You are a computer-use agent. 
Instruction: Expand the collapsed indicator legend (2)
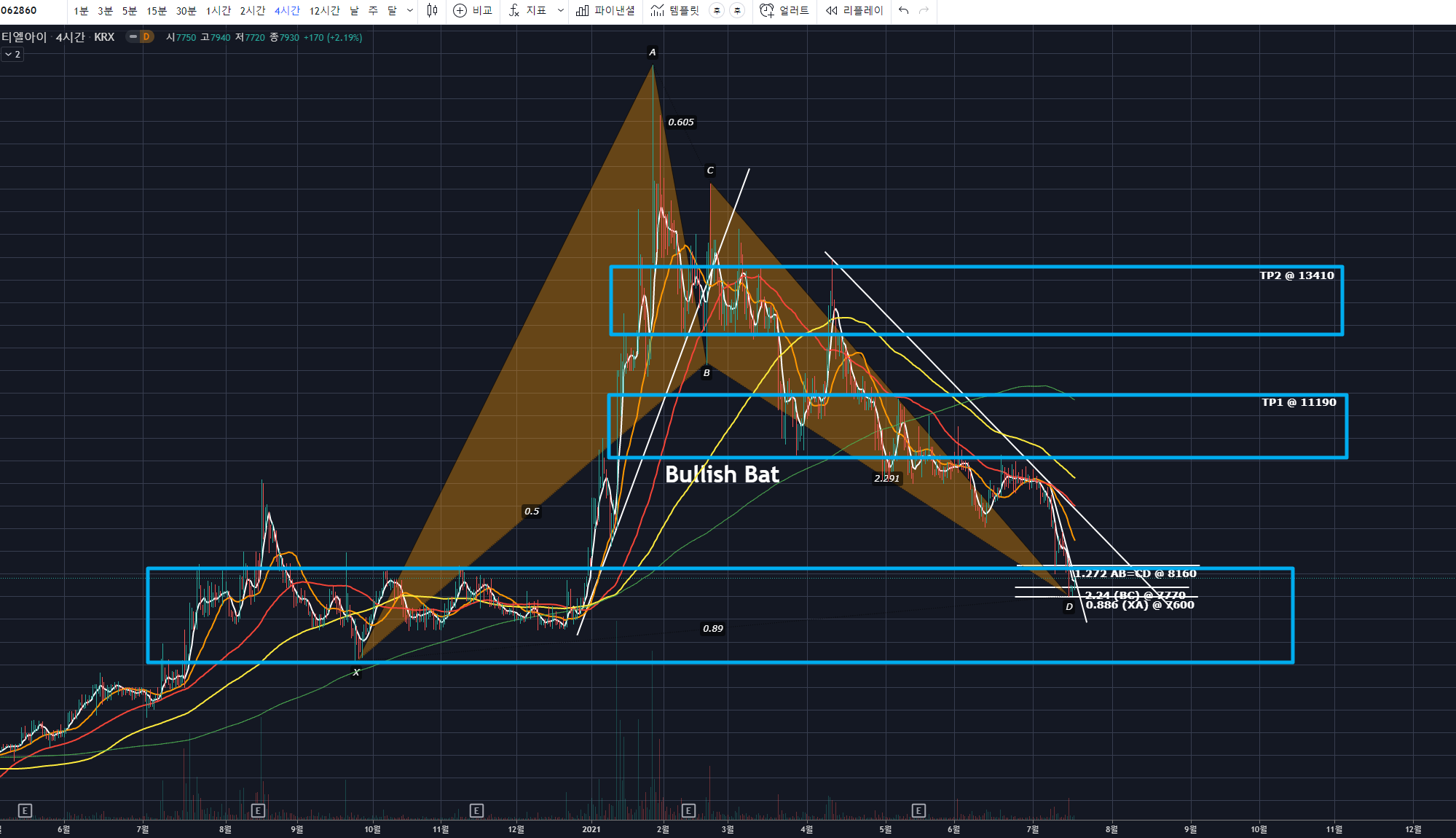[12, 55]
